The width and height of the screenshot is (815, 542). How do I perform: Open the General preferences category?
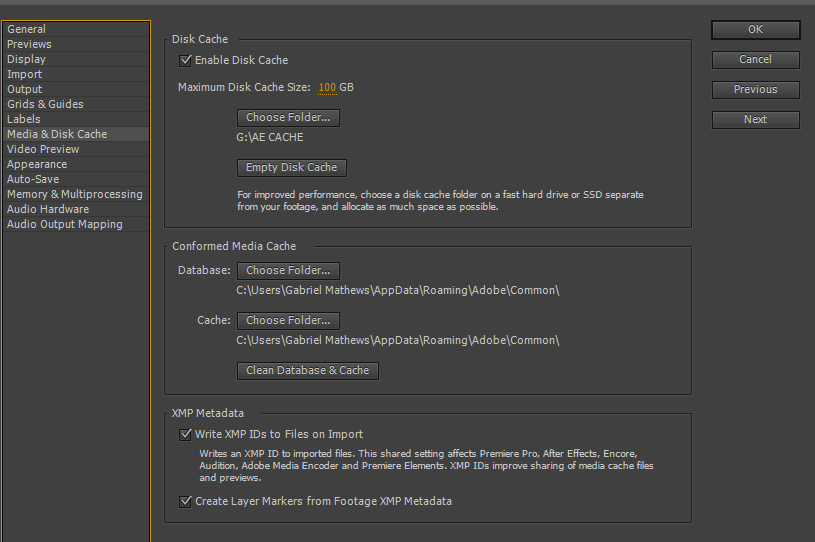27,30
